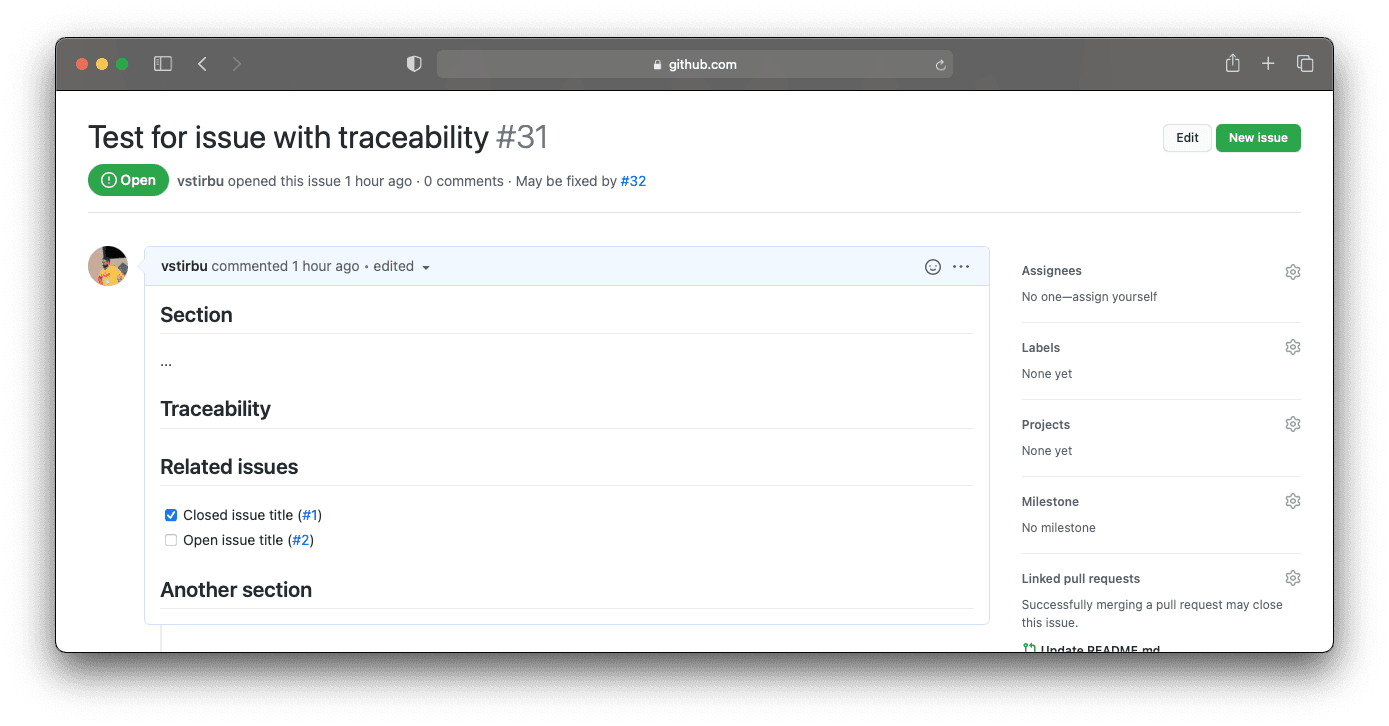Follow the #2 open issue link
This screenshot has width=1389, height=726.
pos(301,539)
